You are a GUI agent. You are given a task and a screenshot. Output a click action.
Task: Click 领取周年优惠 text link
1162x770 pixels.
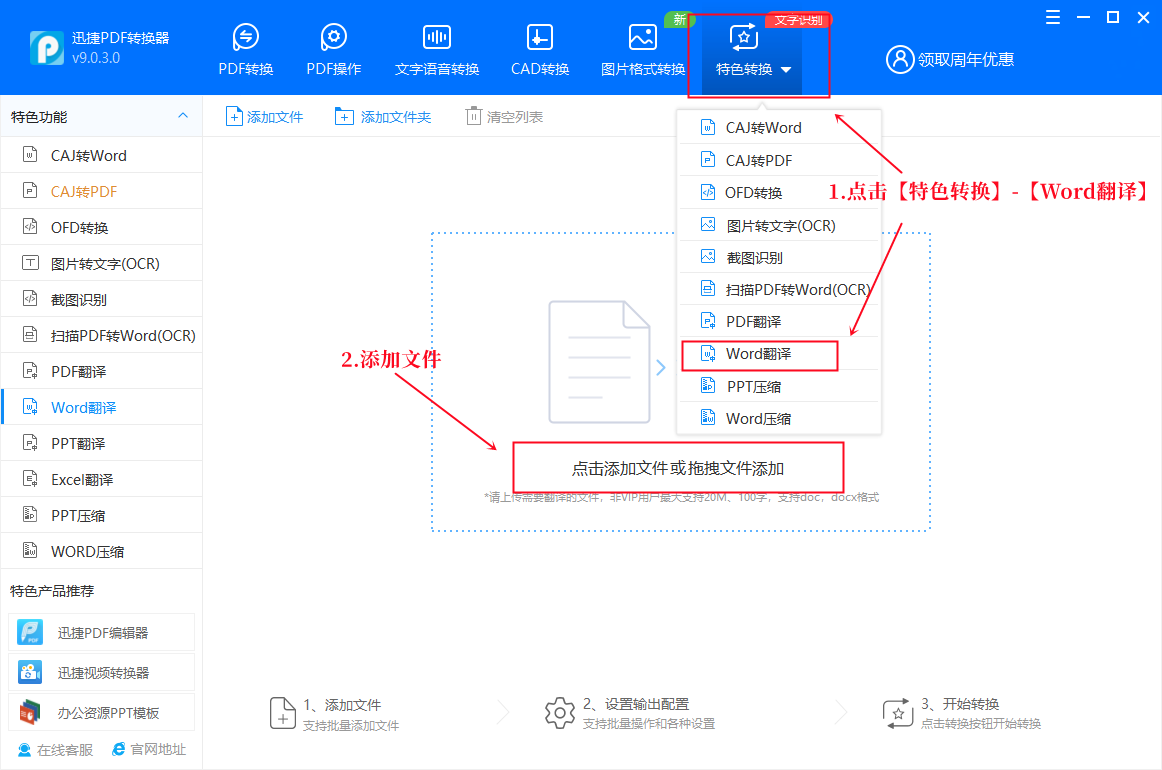click(x=966, y=59)
